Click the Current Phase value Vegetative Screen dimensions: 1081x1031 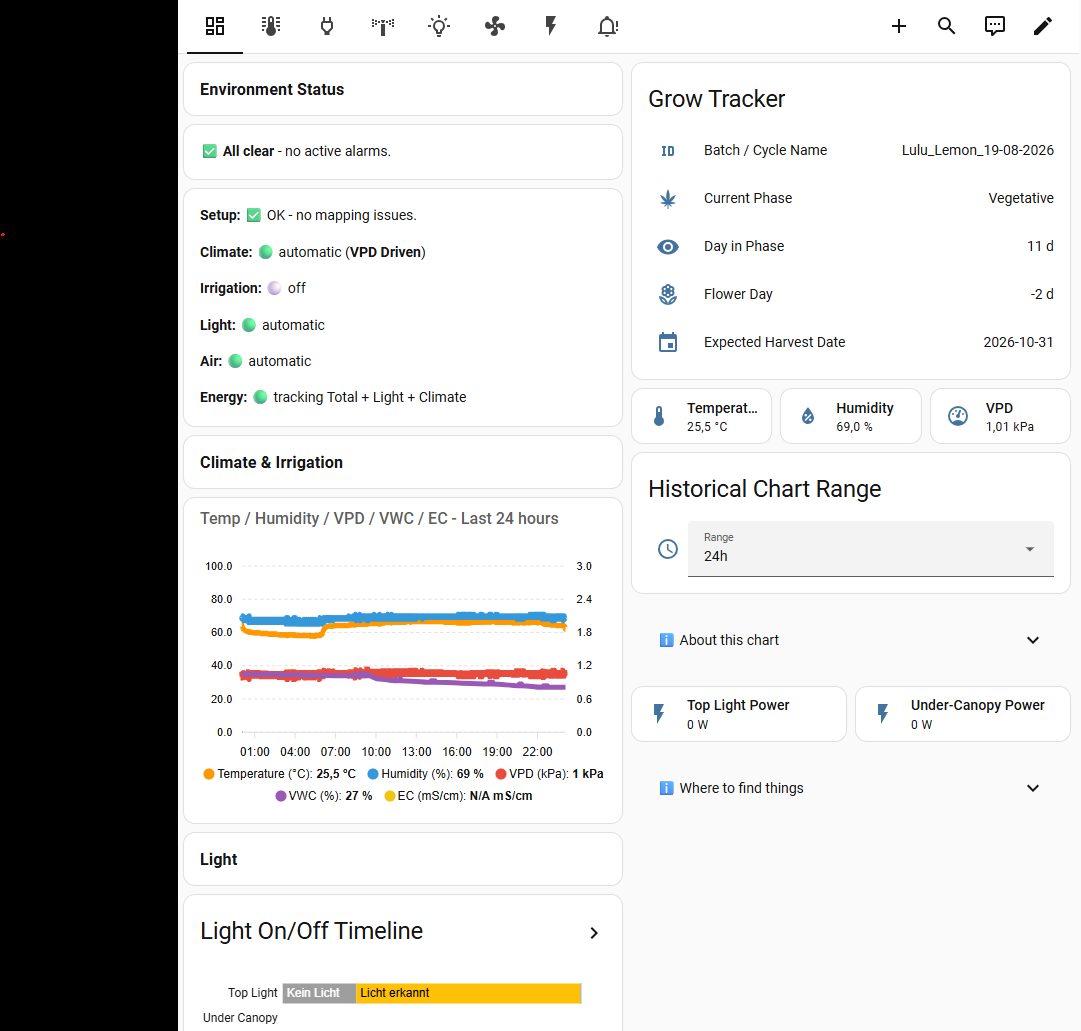1020,199
